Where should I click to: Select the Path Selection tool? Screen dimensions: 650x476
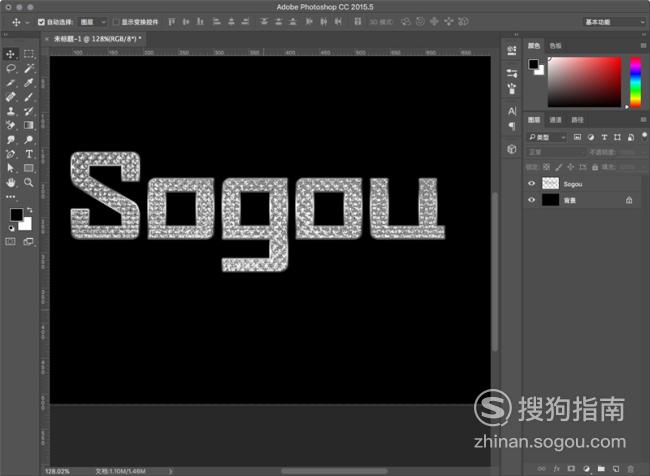pos(11,168)
